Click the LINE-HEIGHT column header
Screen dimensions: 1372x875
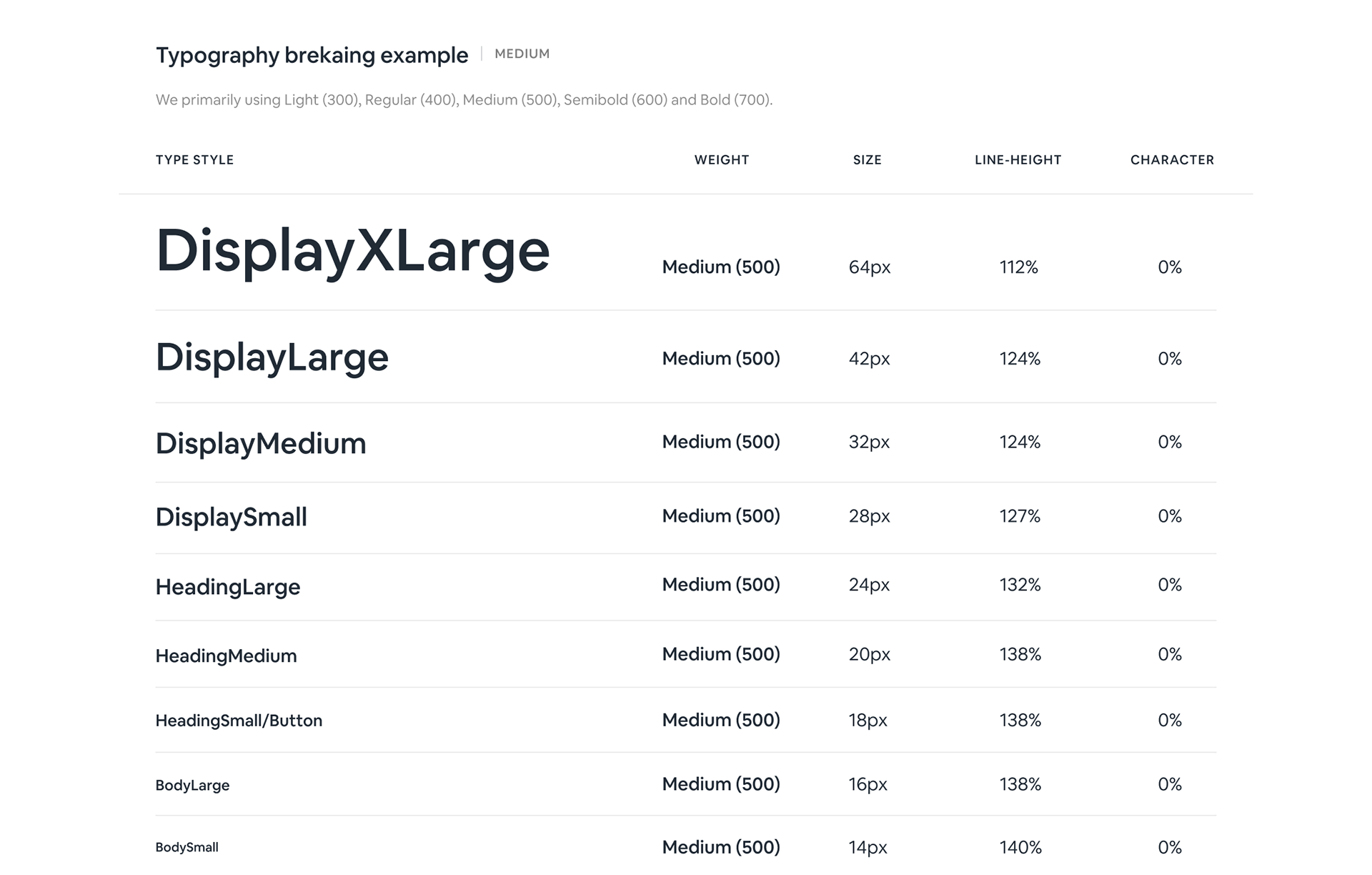[x=1018, y=159]
